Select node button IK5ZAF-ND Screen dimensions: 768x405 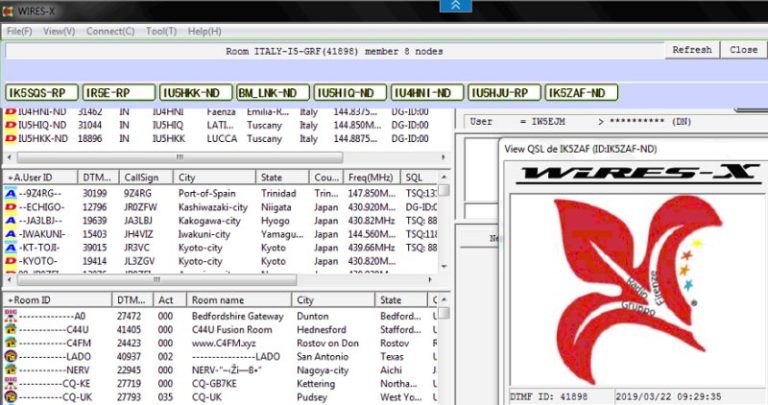click(x=581, y=93)
